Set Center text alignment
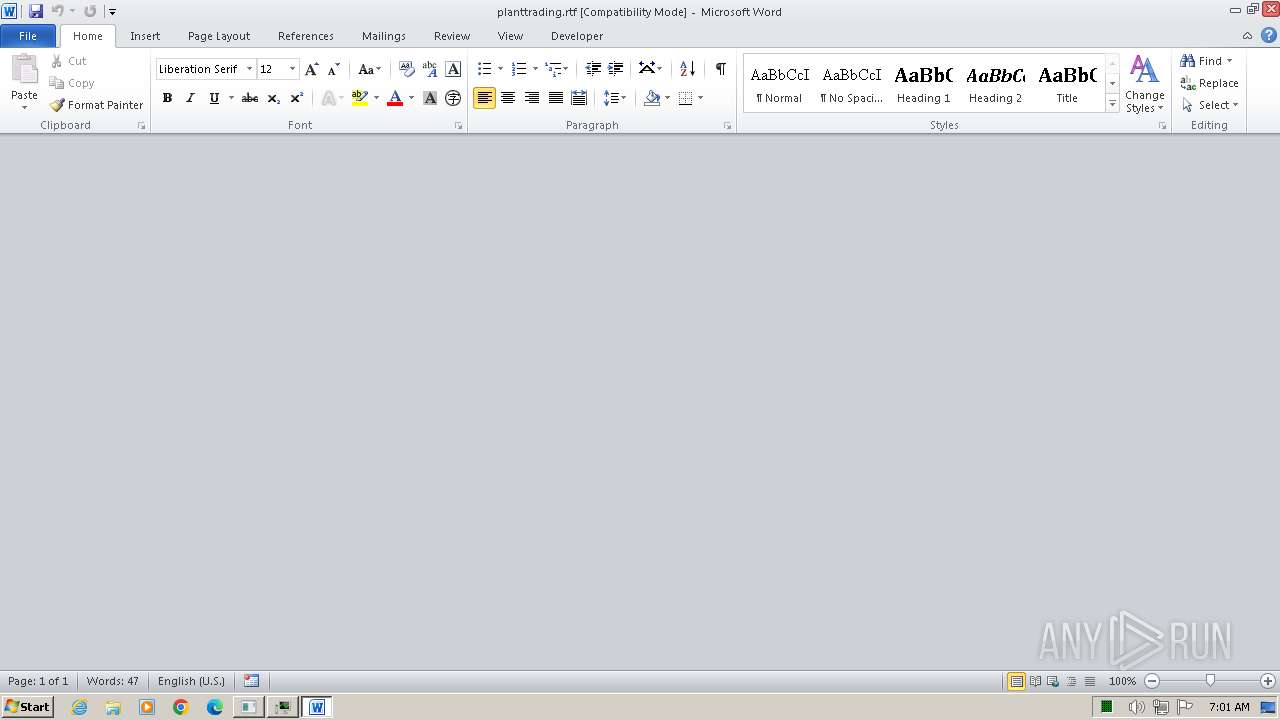This screenshot has width=1280, height=720. [508, 98]
